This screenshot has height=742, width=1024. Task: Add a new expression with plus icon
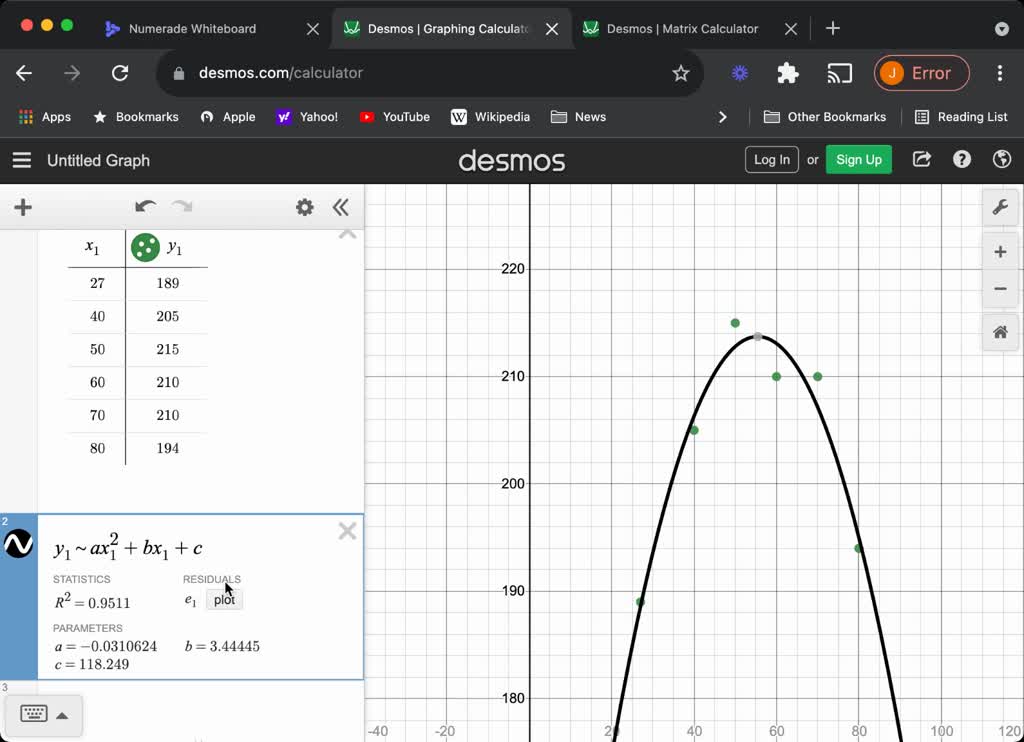click(x=23, y=208)
